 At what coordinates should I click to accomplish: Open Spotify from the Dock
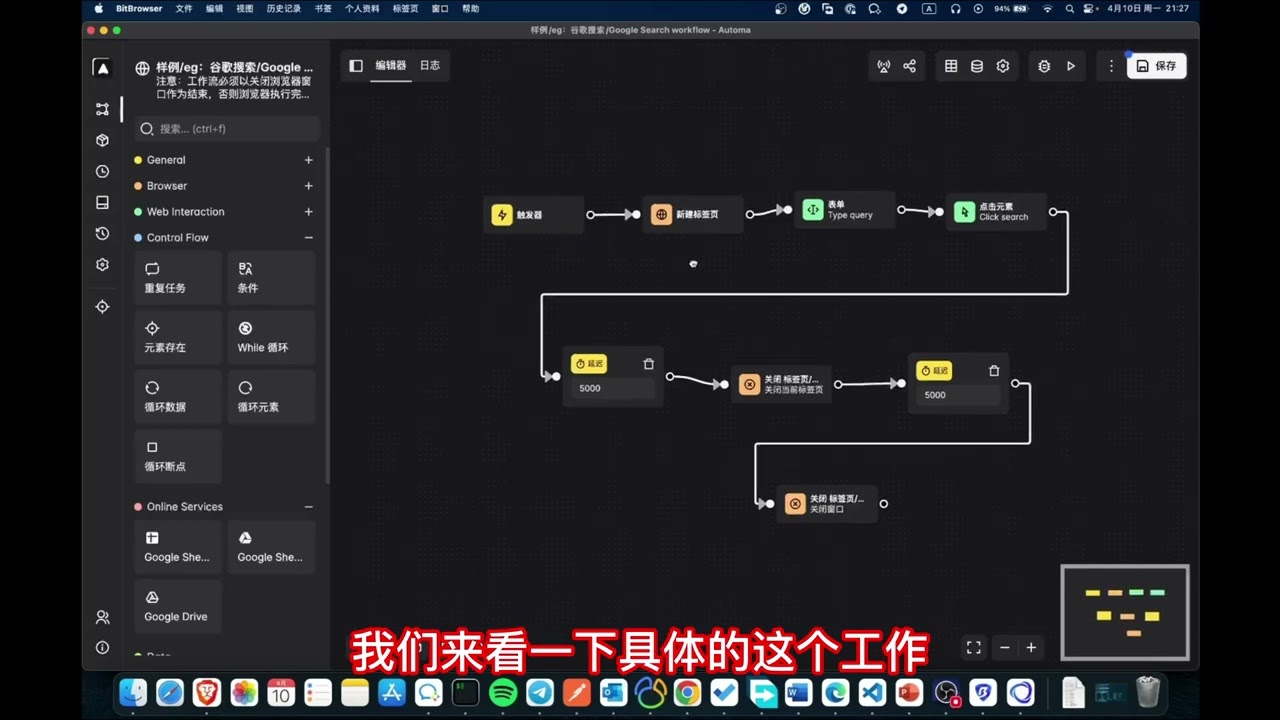pos(503,692)
